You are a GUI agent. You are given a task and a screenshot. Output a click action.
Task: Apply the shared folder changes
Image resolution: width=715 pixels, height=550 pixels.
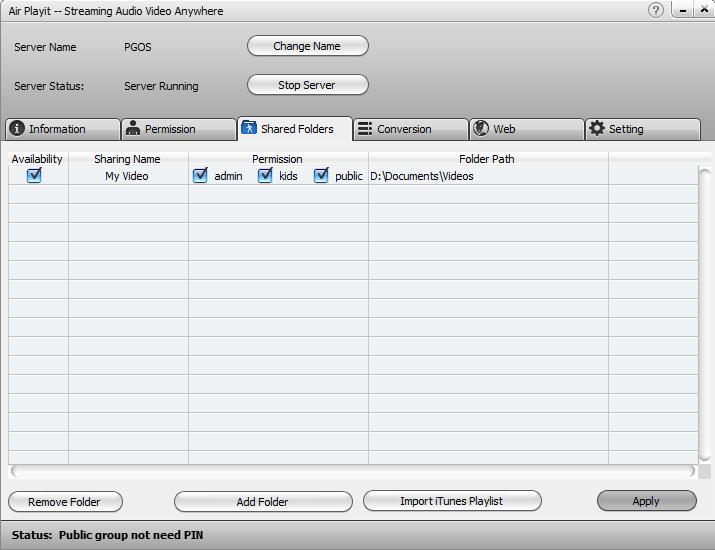pyautogui.click(x=647, y=501)
